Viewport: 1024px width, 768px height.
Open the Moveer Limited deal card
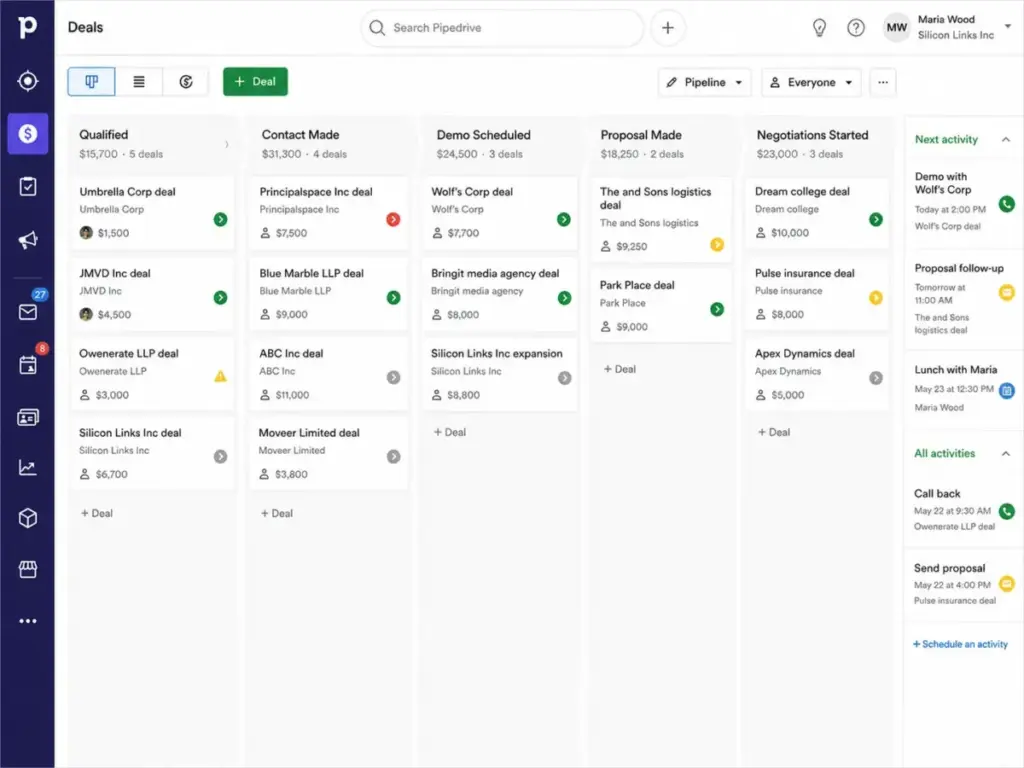tap(329, 453)
